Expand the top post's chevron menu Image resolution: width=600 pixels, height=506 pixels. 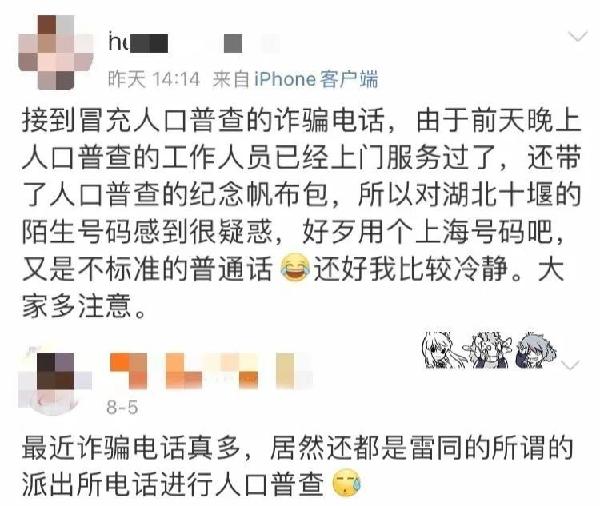578,37
